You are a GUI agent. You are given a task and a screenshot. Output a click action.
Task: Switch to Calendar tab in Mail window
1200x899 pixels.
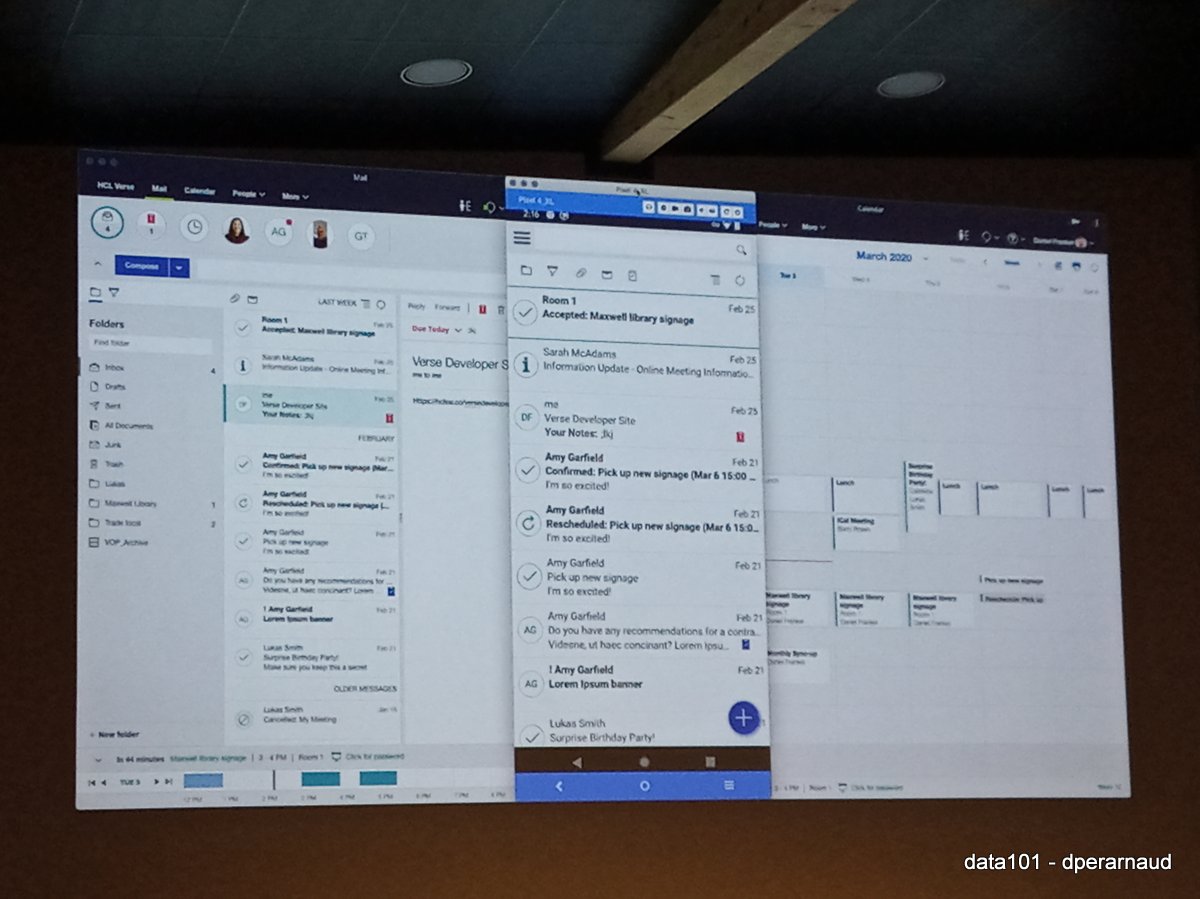pos(199,190)
